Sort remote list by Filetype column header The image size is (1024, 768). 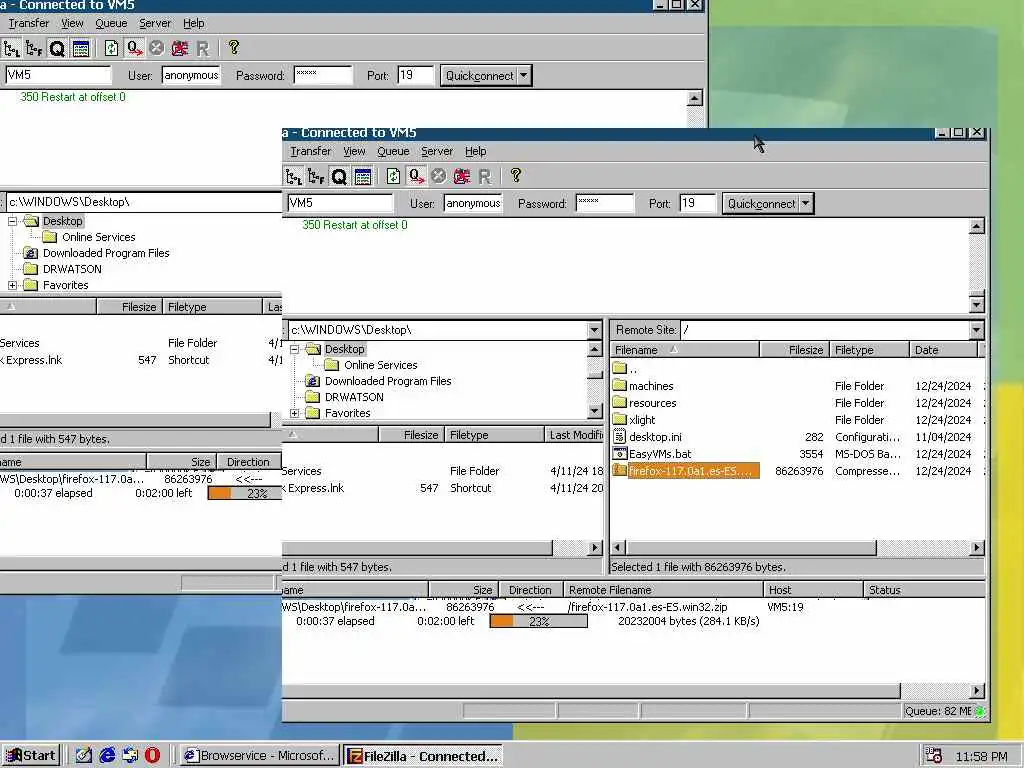click(869, 350)
